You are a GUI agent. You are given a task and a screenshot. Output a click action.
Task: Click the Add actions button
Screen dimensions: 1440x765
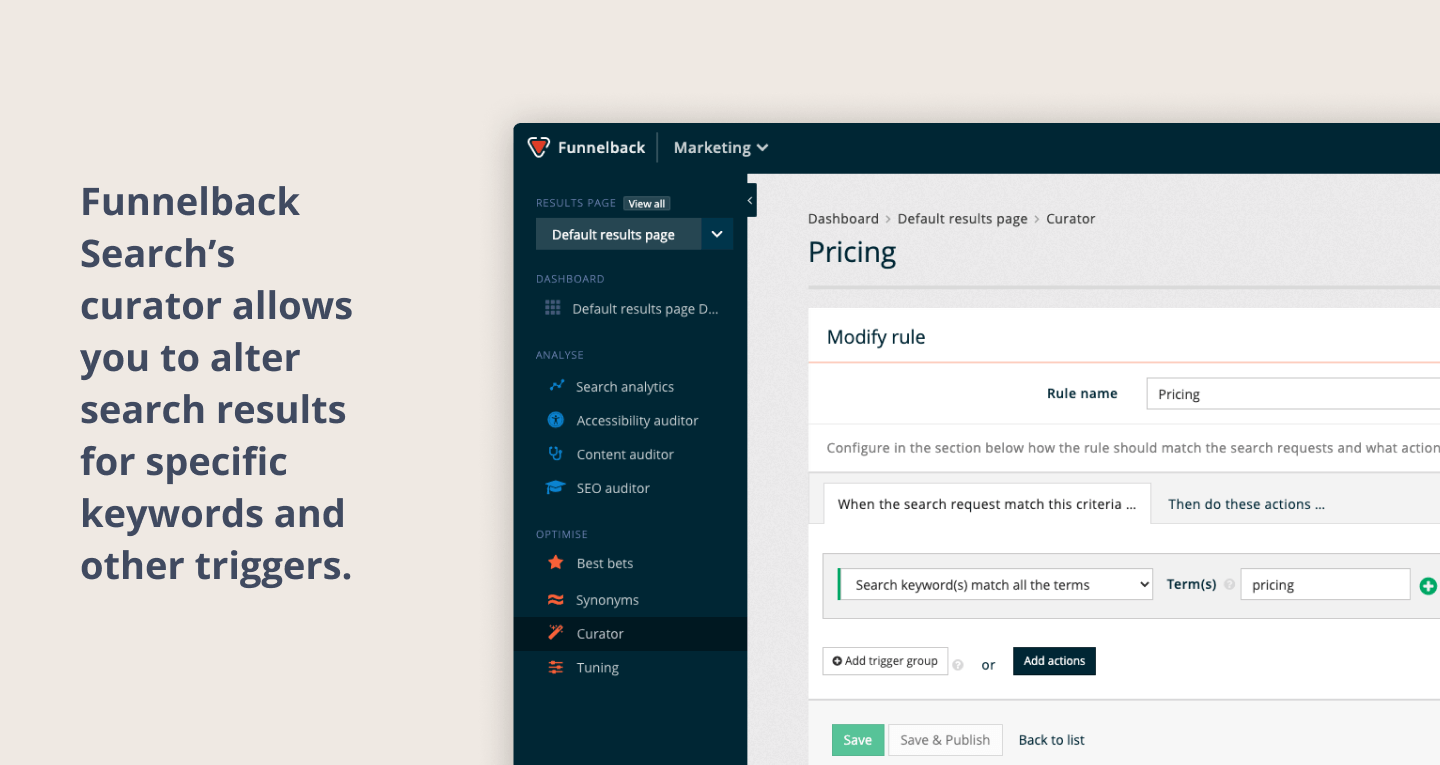point(1054,661)
